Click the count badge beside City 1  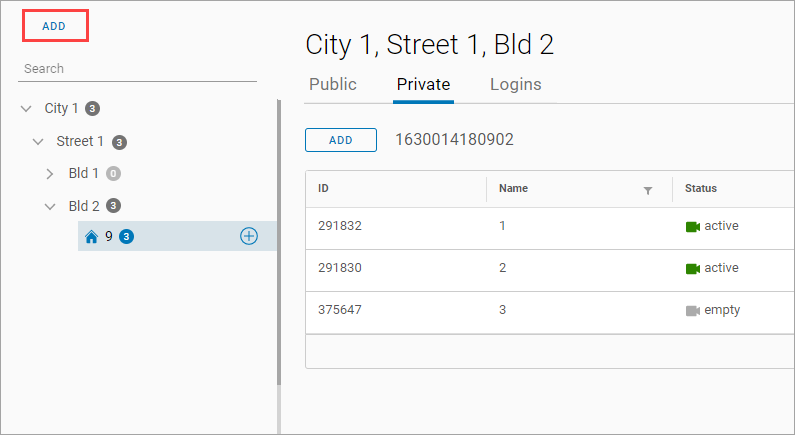(92, 109)
